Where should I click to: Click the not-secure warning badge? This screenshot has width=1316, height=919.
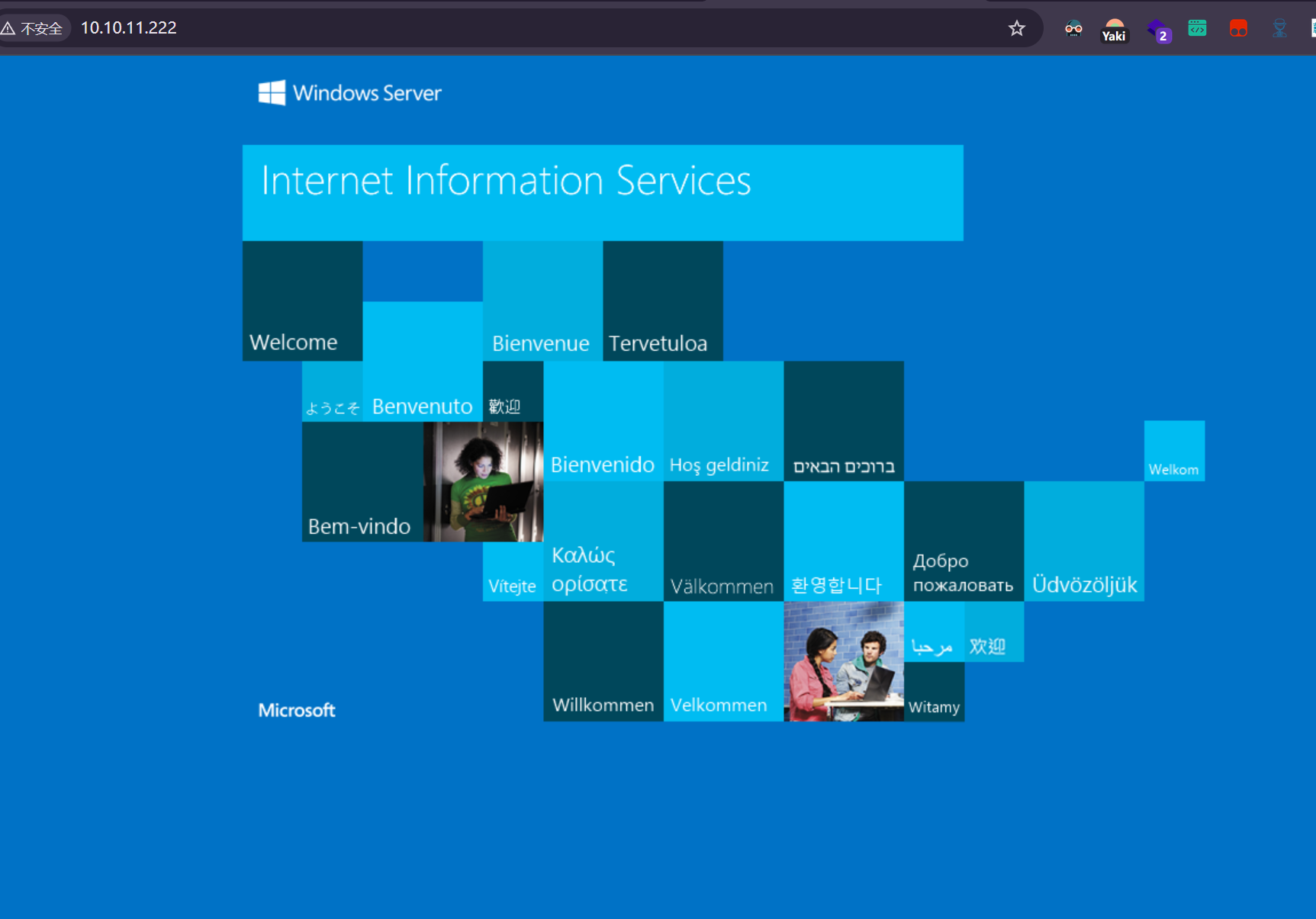pos(34,29)
